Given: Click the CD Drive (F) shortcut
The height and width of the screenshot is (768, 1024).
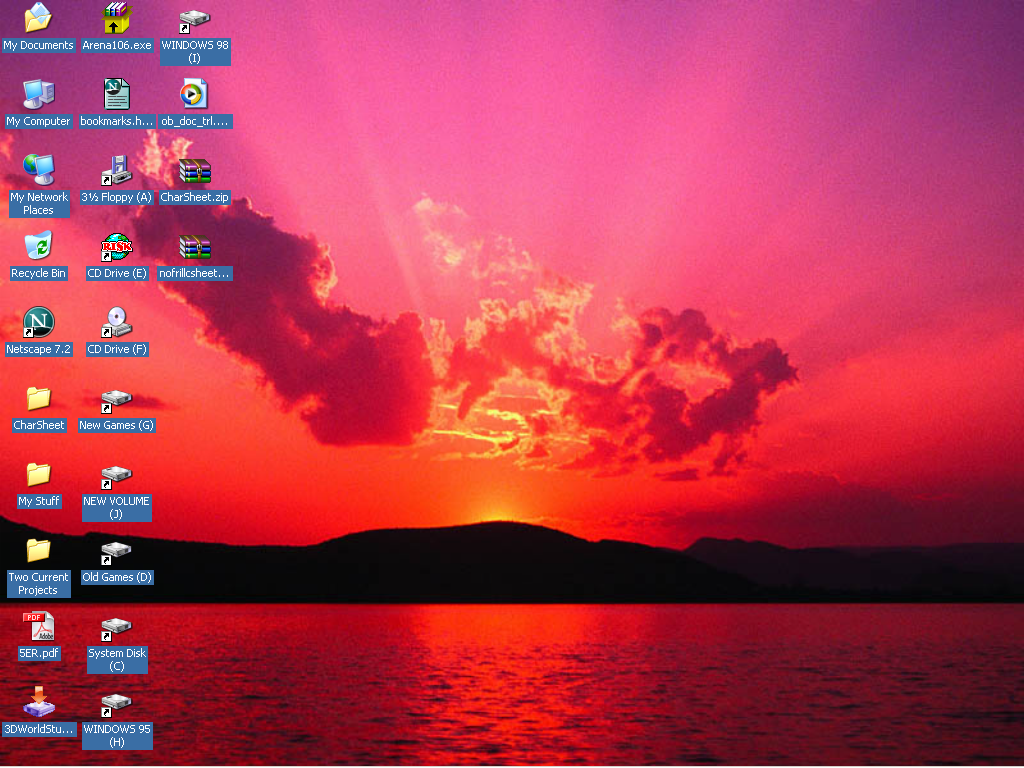Looking at the screenshot, I should (x=117, y=322).
